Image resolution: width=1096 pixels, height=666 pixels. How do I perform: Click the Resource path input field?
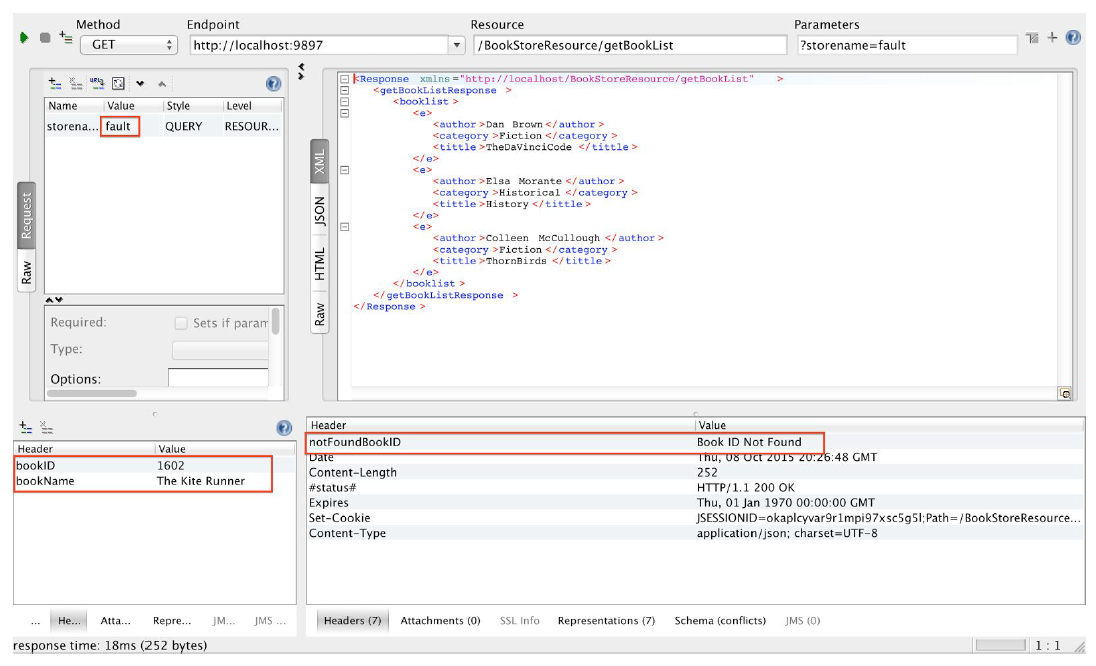[629, 45]
